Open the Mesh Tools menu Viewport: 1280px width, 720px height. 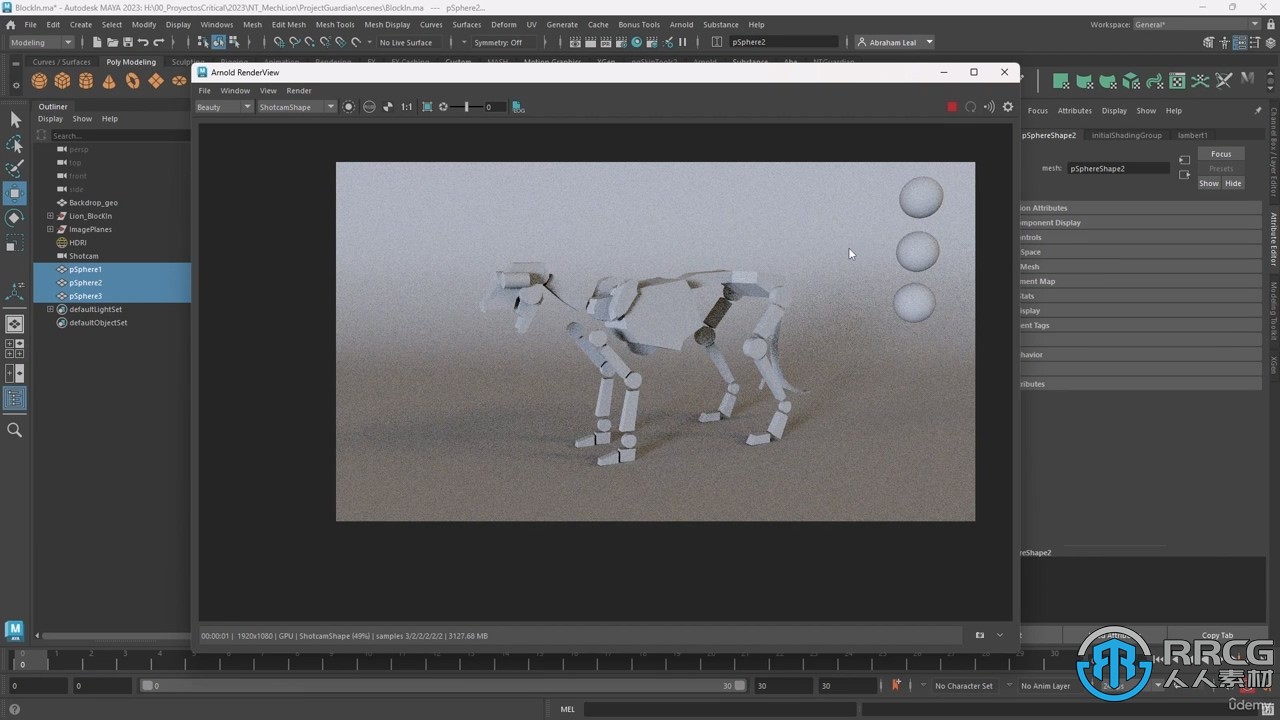coord(335,24)
